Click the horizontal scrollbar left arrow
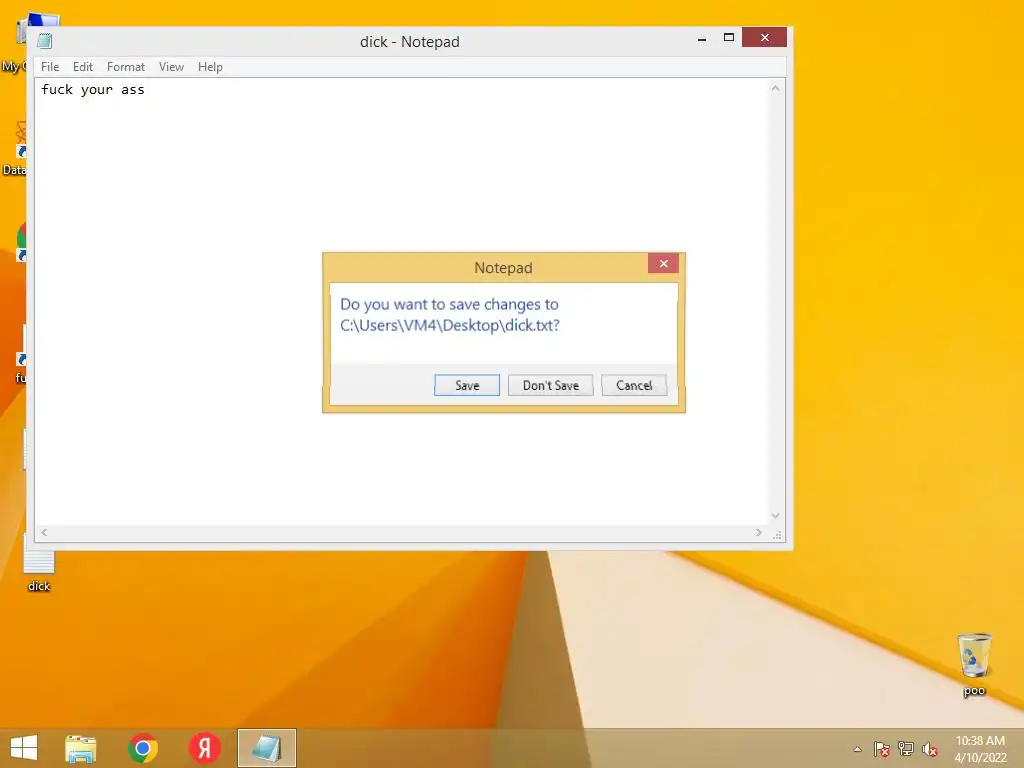The width and height of the screenshot is (1024, 768). click(x=44, y=533)
